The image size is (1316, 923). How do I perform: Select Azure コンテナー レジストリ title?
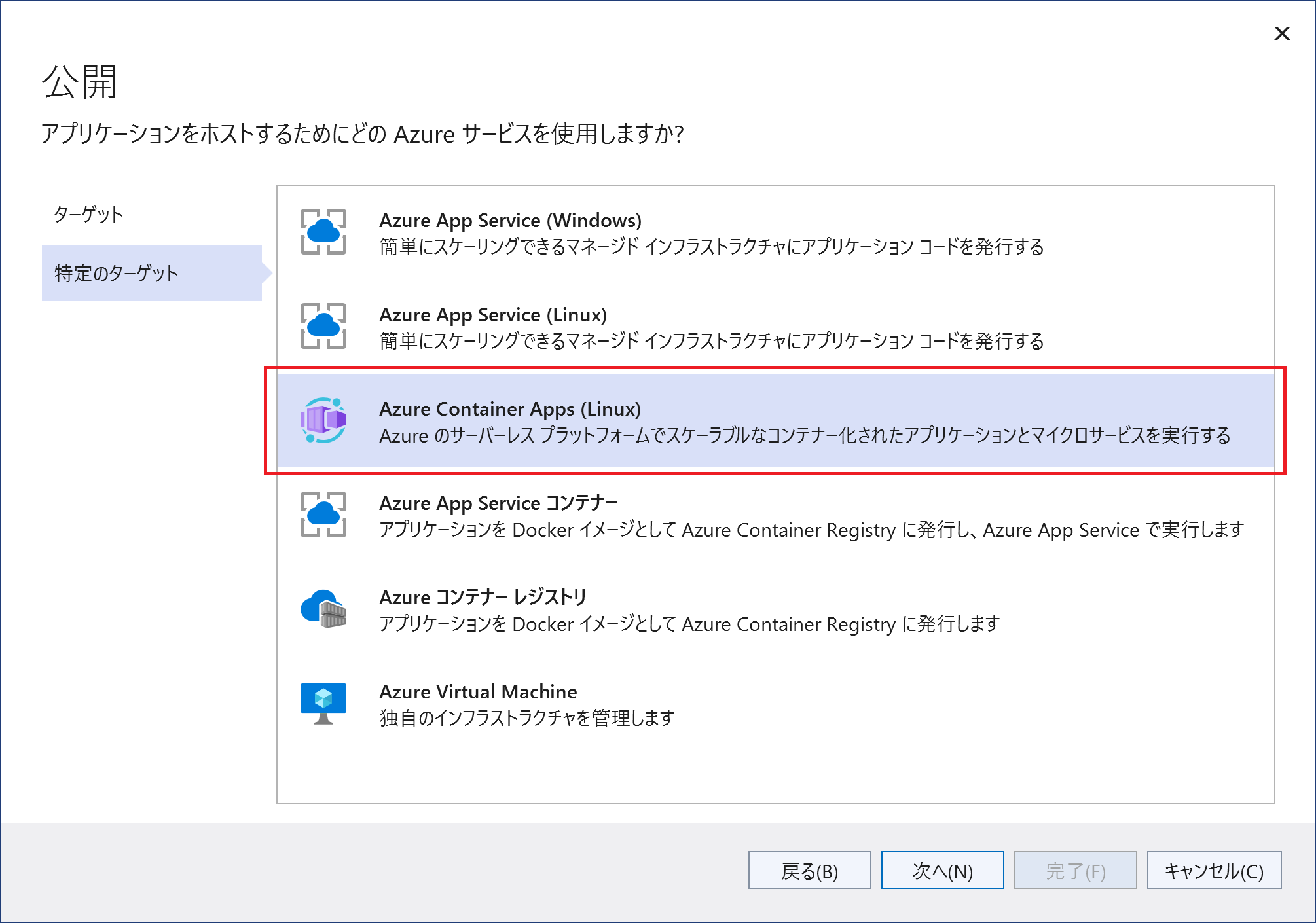coord(483,598)
